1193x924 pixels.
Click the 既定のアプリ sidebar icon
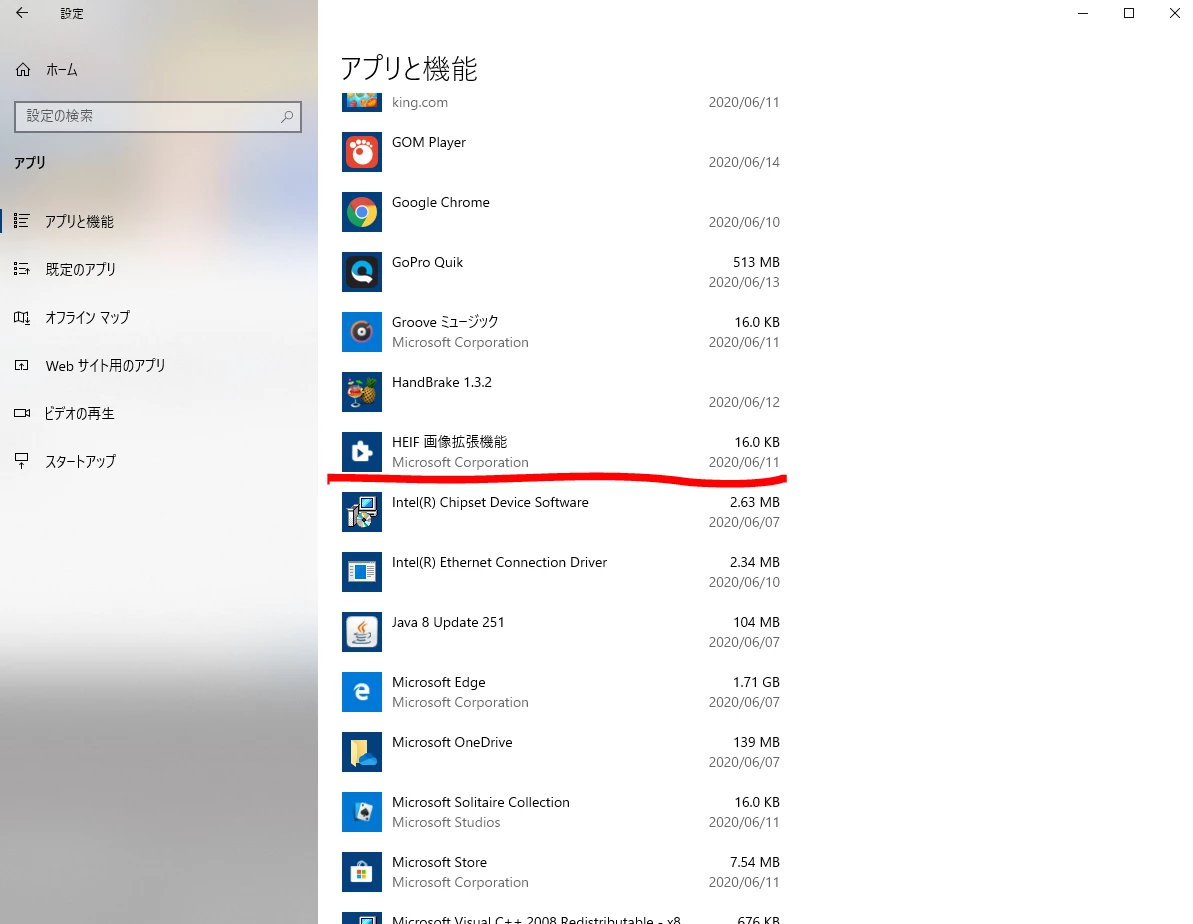tap(22, 269)
